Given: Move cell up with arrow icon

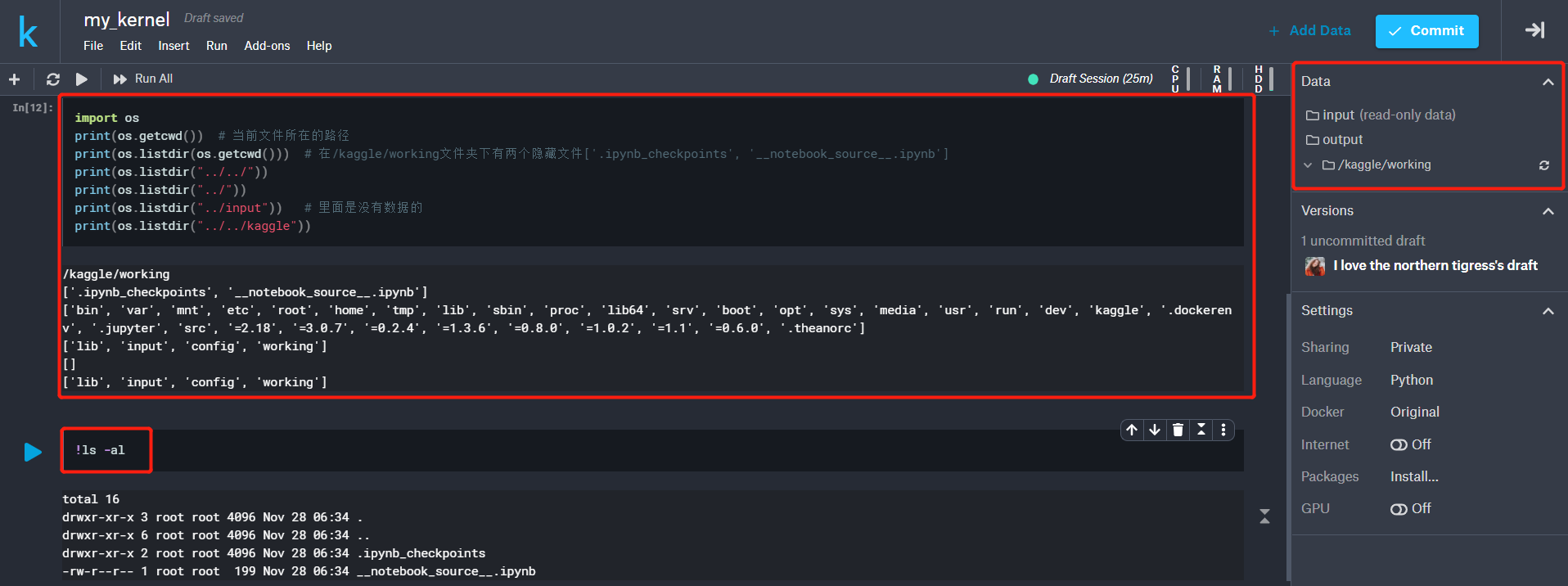Looking at the screenshot, I should pyautogui.click(x=1132, y=430).
